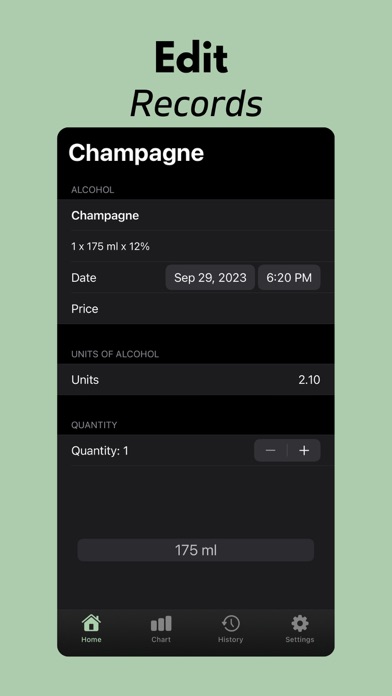Increase quantity with the plus button
Screen dimensions: 392x696
[x=304, y=451]
